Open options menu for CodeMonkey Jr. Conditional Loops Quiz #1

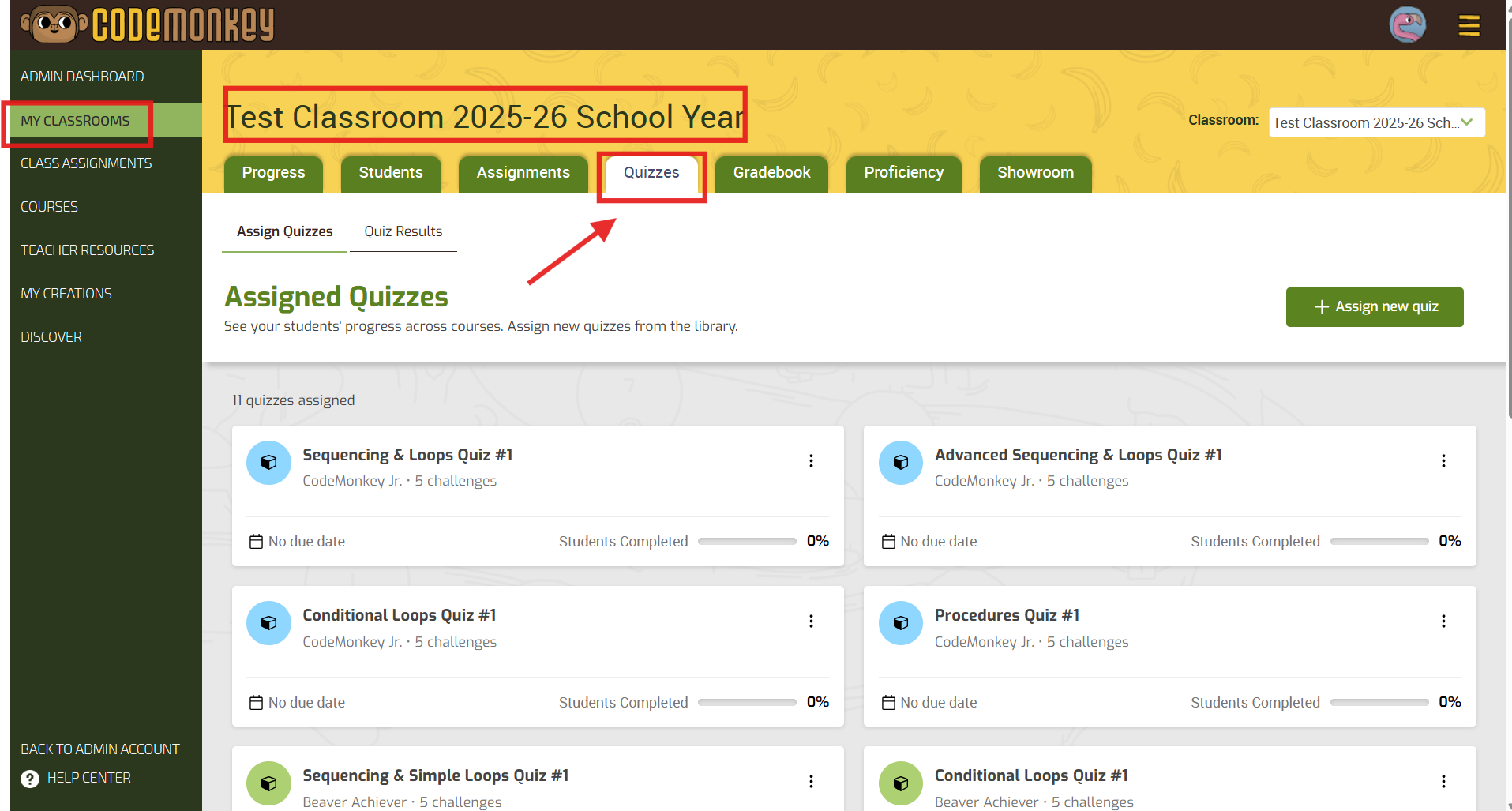[811, 621]
